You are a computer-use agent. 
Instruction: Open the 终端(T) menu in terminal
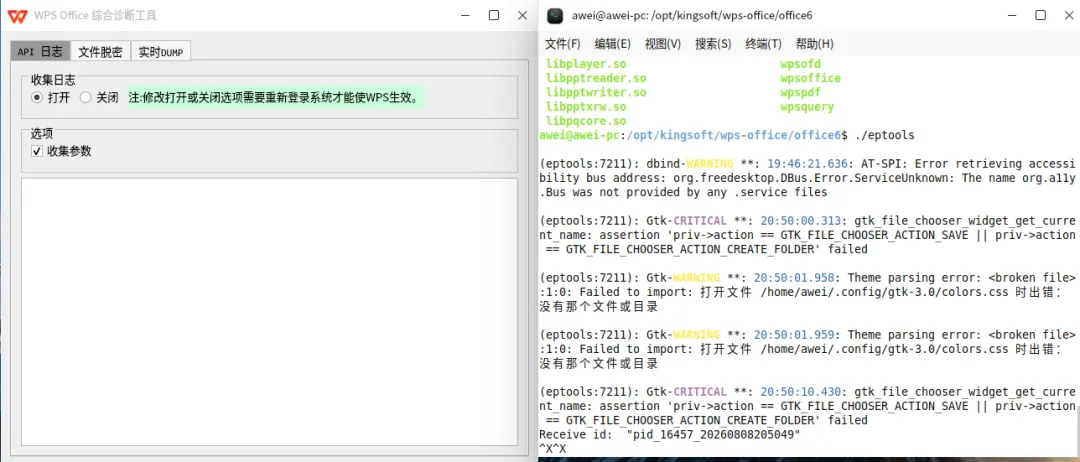click(x=763, y=44)
